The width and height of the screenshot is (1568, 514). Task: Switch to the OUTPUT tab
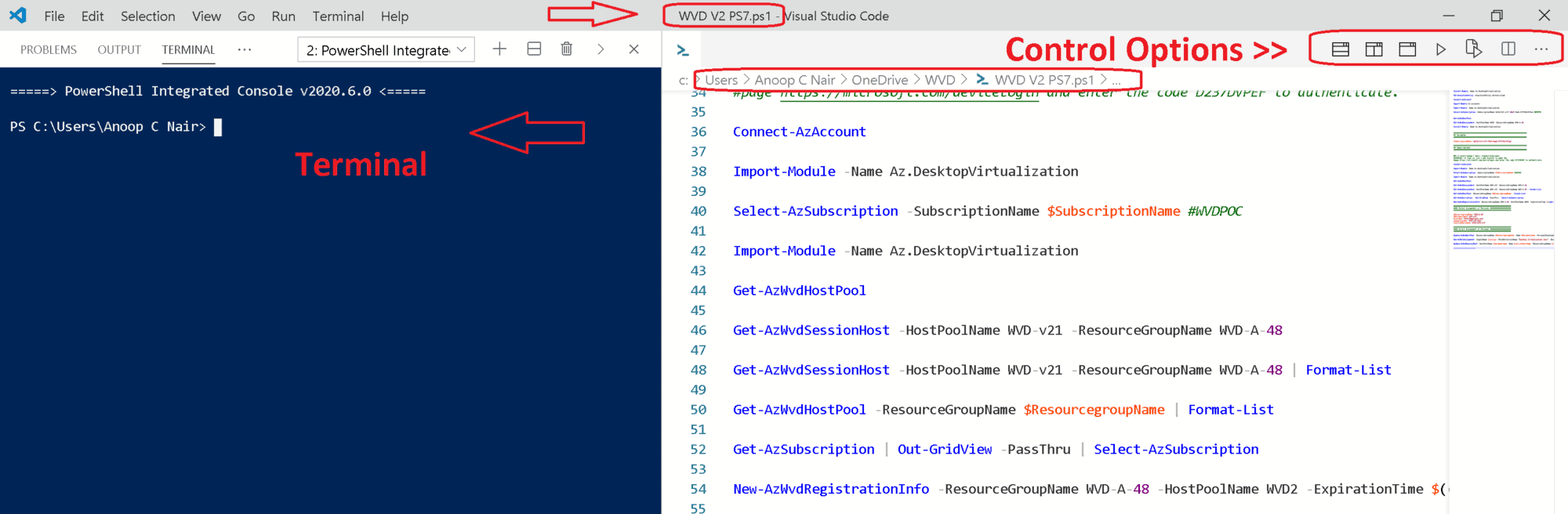click(x=119, y=49)
